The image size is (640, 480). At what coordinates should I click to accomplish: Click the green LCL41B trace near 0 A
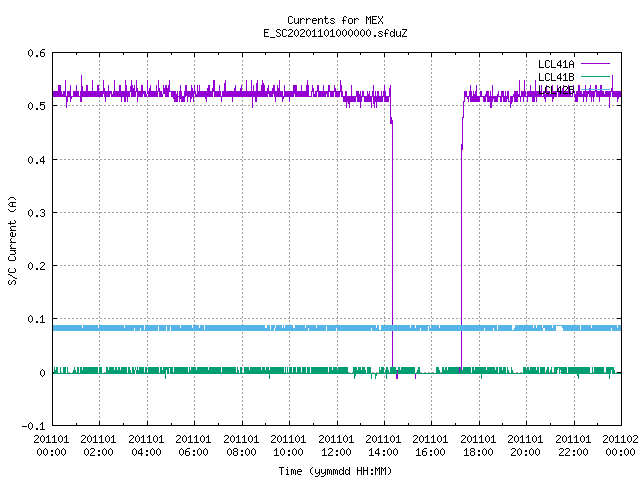pyautogui.click(x=337, y=370)
